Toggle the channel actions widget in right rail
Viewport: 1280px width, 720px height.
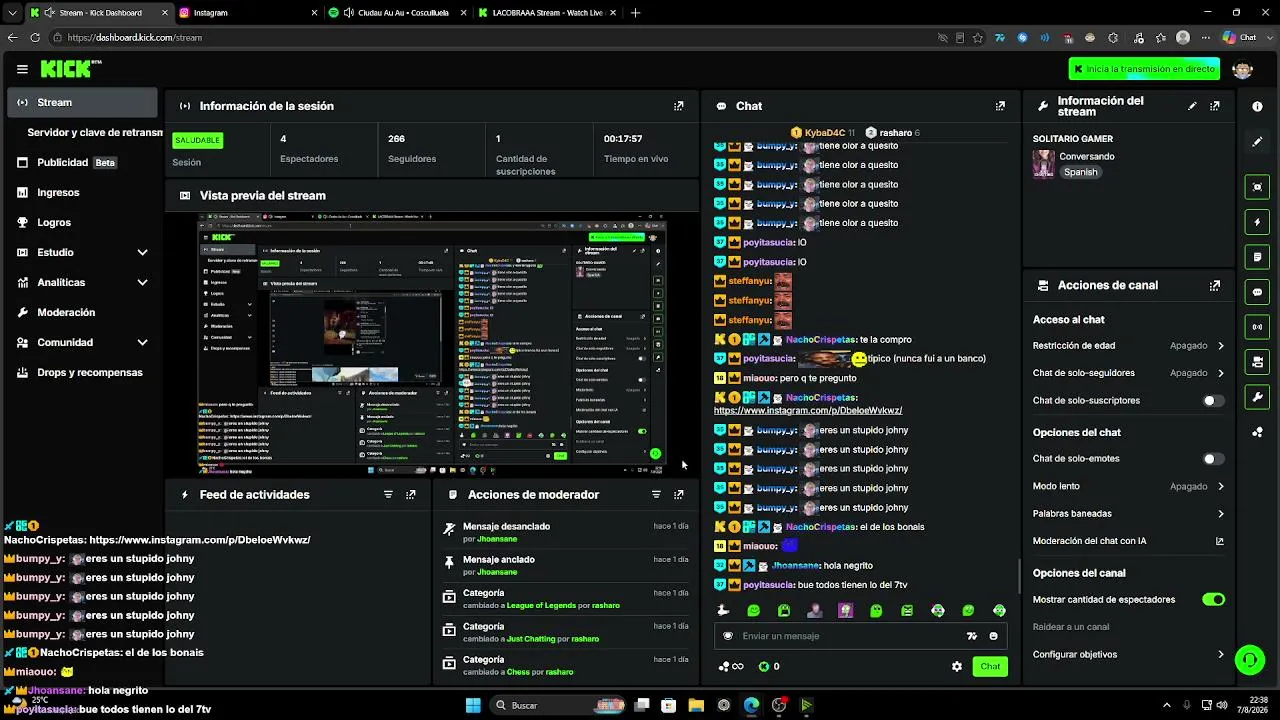(1257, 362)
